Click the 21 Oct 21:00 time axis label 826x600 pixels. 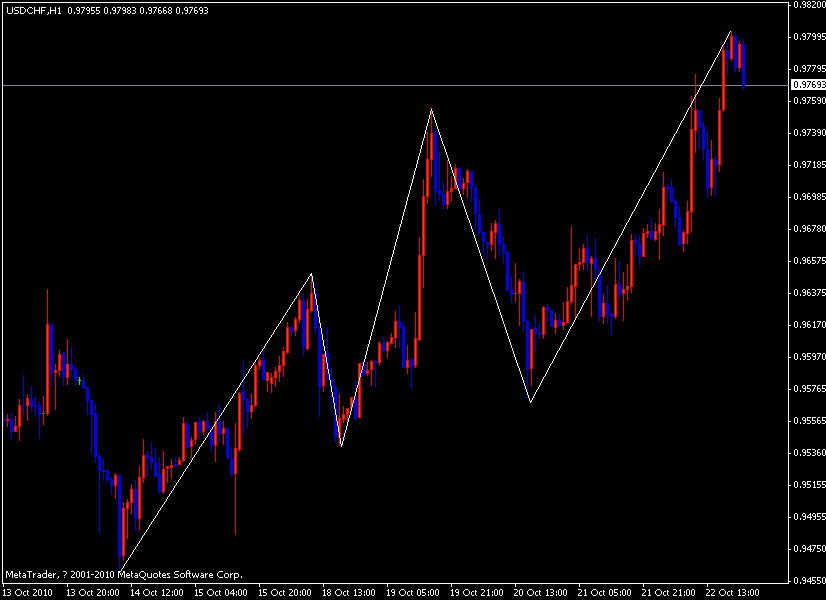[669, 593]
